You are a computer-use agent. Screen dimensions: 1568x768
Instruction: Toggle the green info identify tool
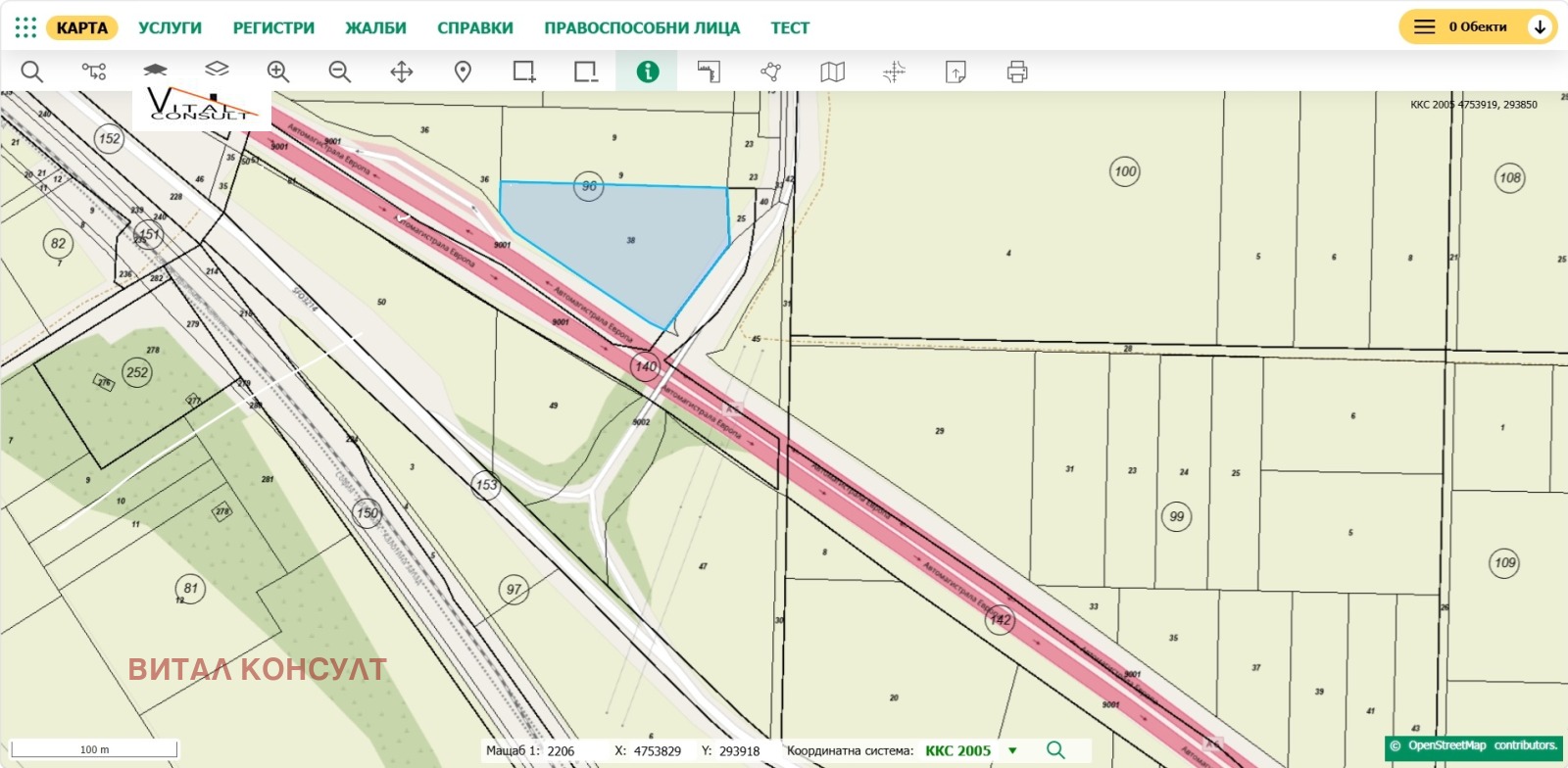tap(648, 72)
